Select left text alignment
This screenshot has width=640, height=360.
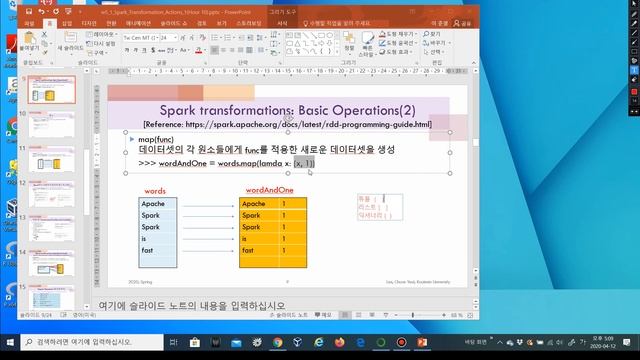(x=215, y=50)
